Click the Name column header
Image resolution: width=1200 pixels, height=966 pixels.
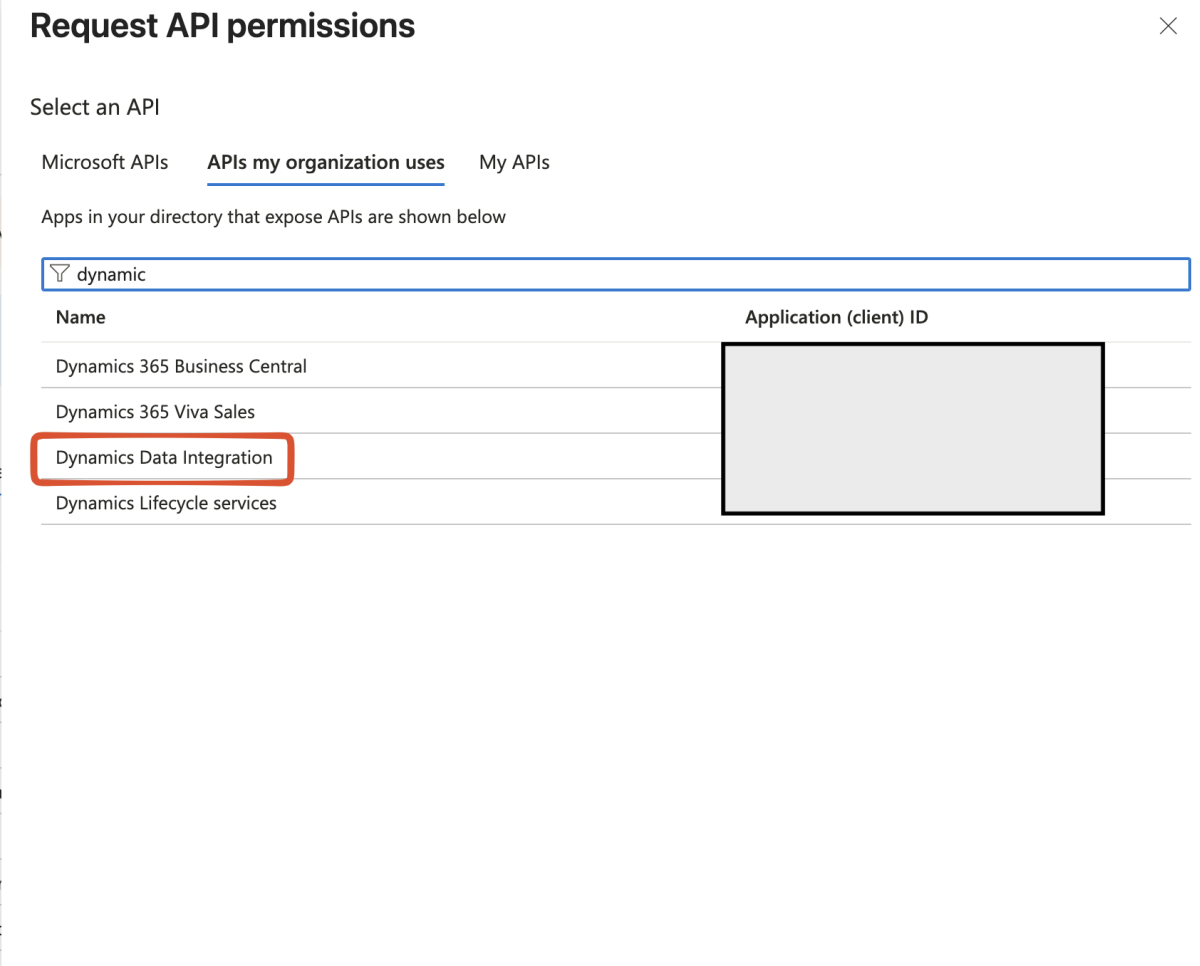[x=80, y=317]
